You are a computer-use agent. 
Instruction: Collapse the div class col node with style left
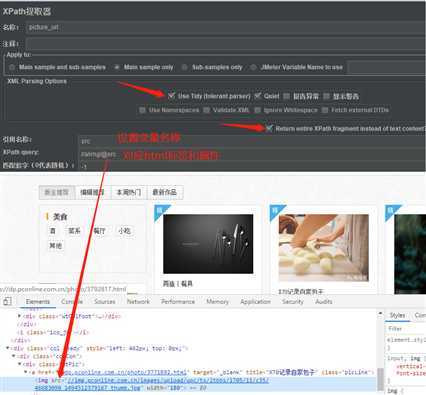point(8,348)
